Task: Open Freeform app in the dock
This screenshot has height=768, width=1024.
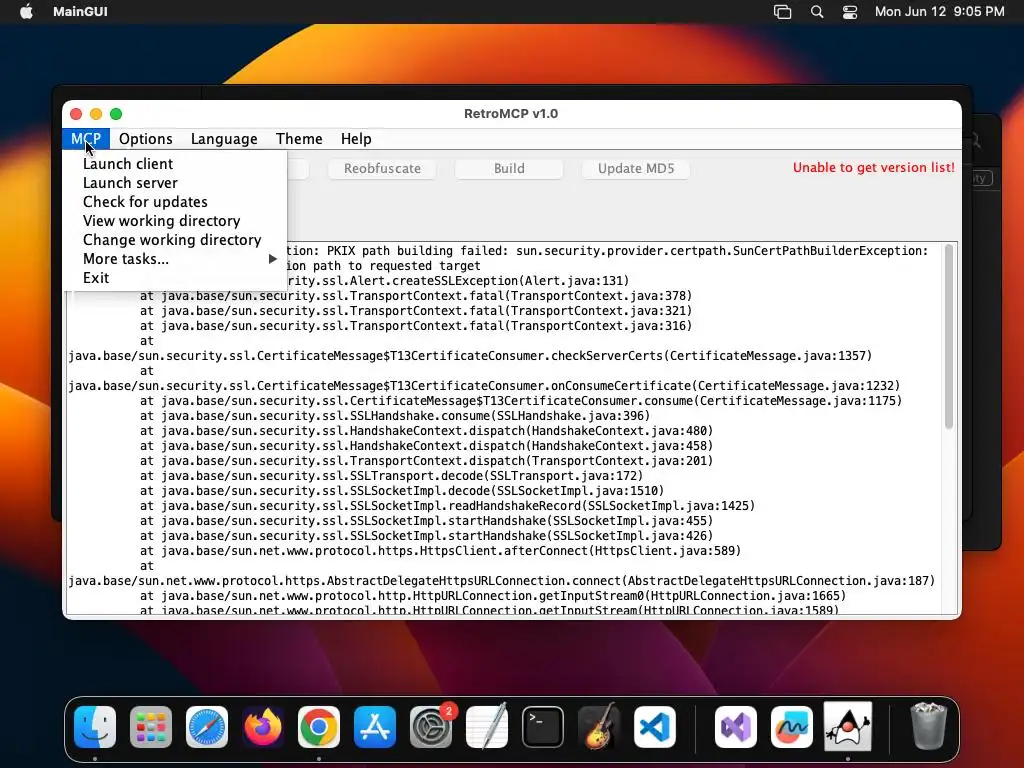Action: 792,726
